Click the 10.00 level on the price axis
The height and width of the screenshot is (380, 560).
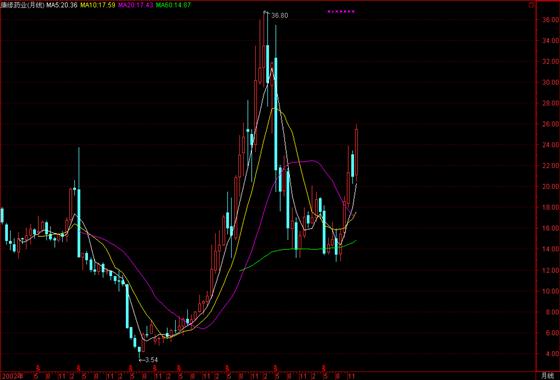click(551, 291)
